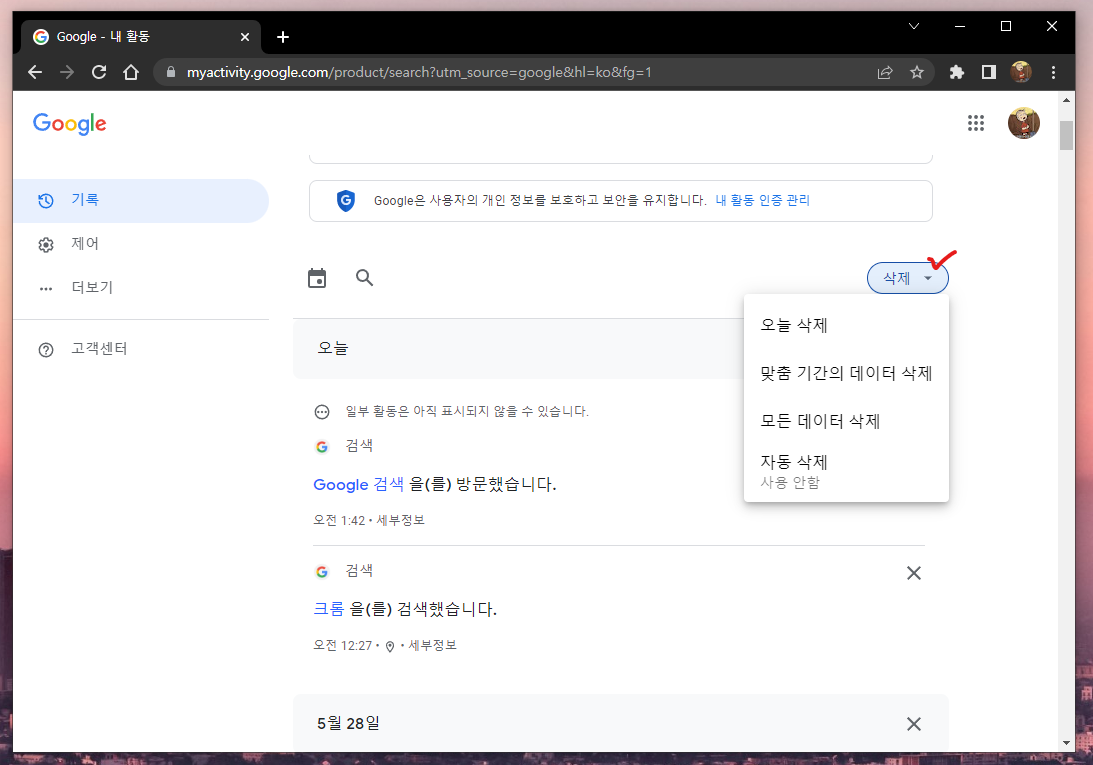The height and width of the screenshot is (765, 1093).
Task: Reload the page with refresh icon
Action: click(x=99, y=72)
